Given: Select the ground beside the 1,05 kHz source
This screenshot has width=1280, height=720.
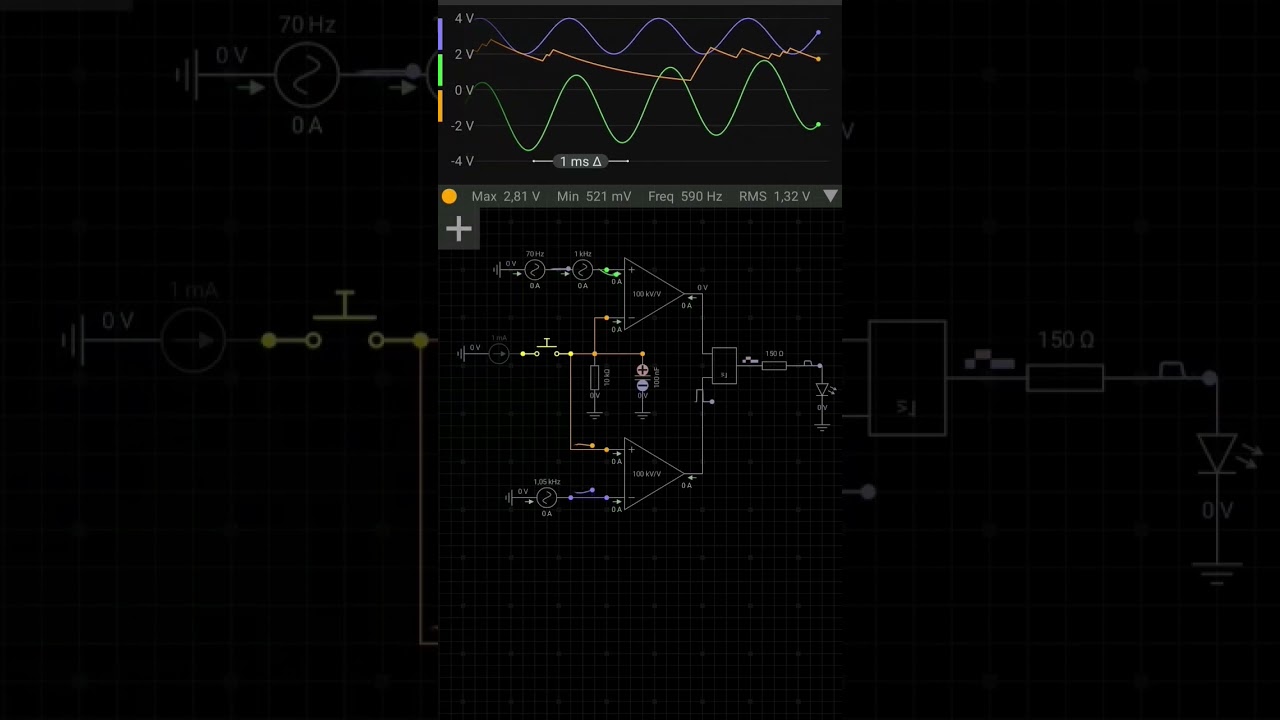Looking at the screenshot, I should (509, 497).
